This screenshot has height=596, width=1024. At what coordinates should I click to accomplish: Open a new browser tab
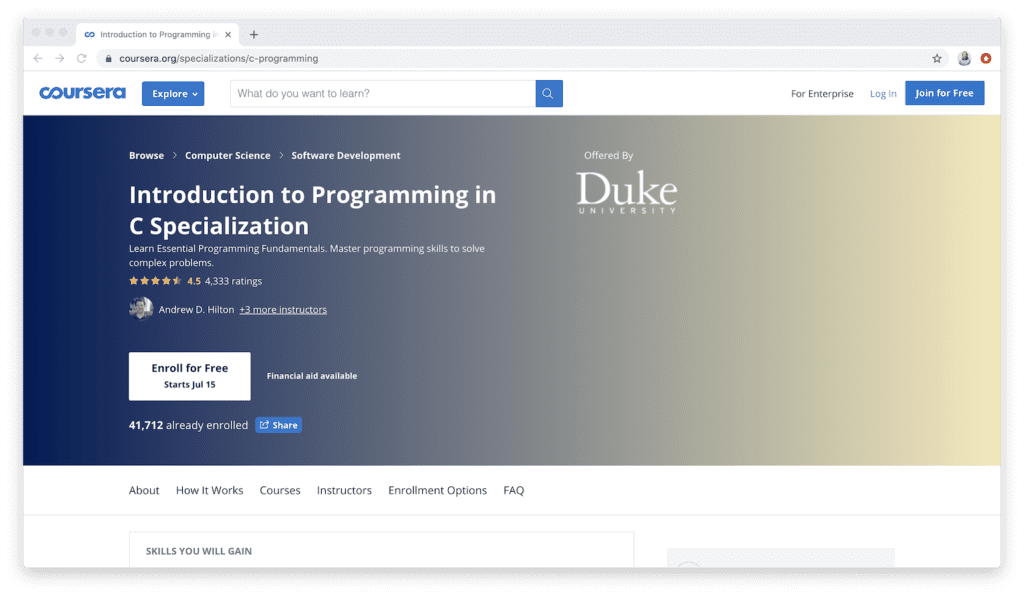253,35
